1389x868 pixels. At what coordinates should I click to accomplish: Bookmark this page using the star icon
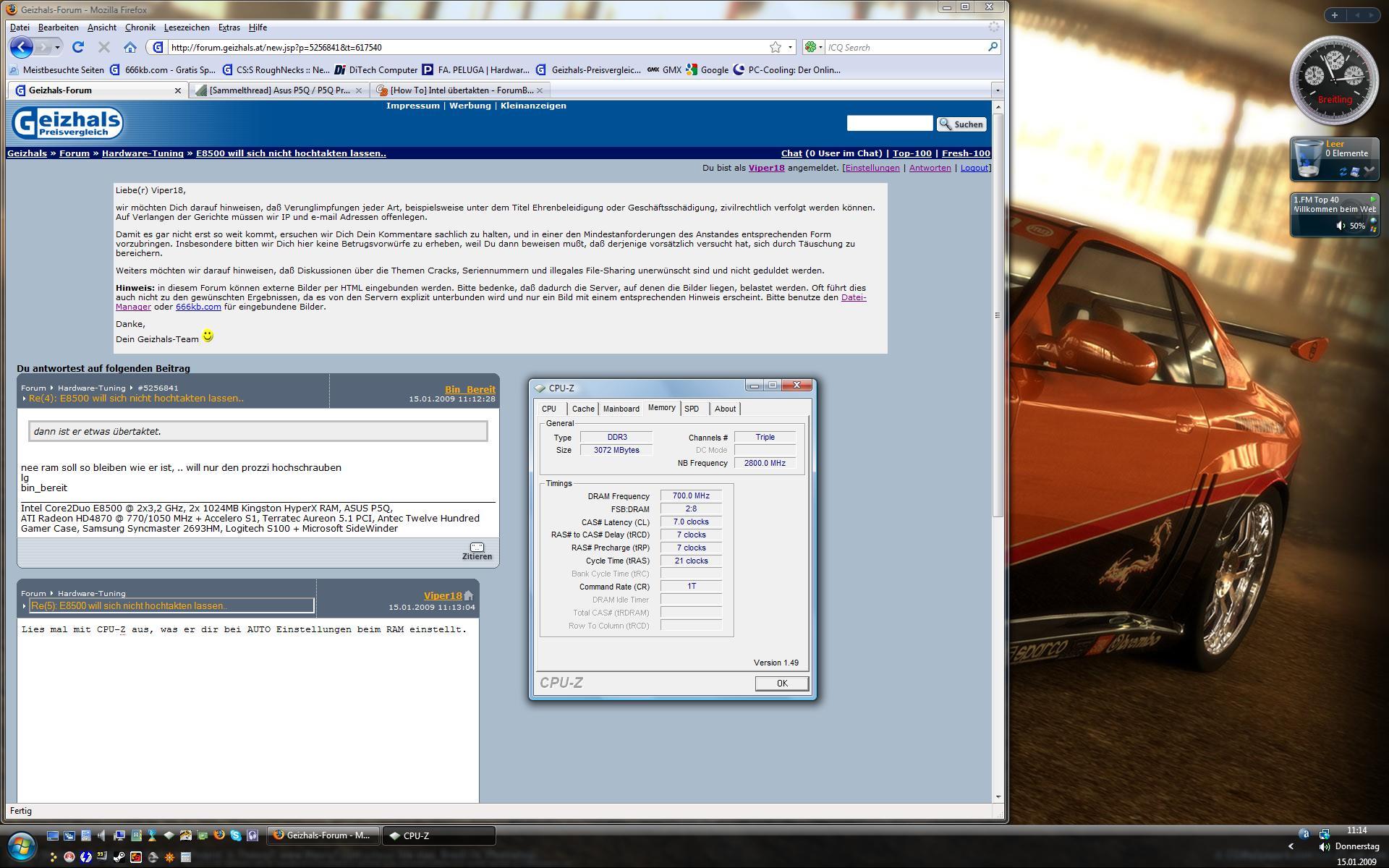point(776,47)
